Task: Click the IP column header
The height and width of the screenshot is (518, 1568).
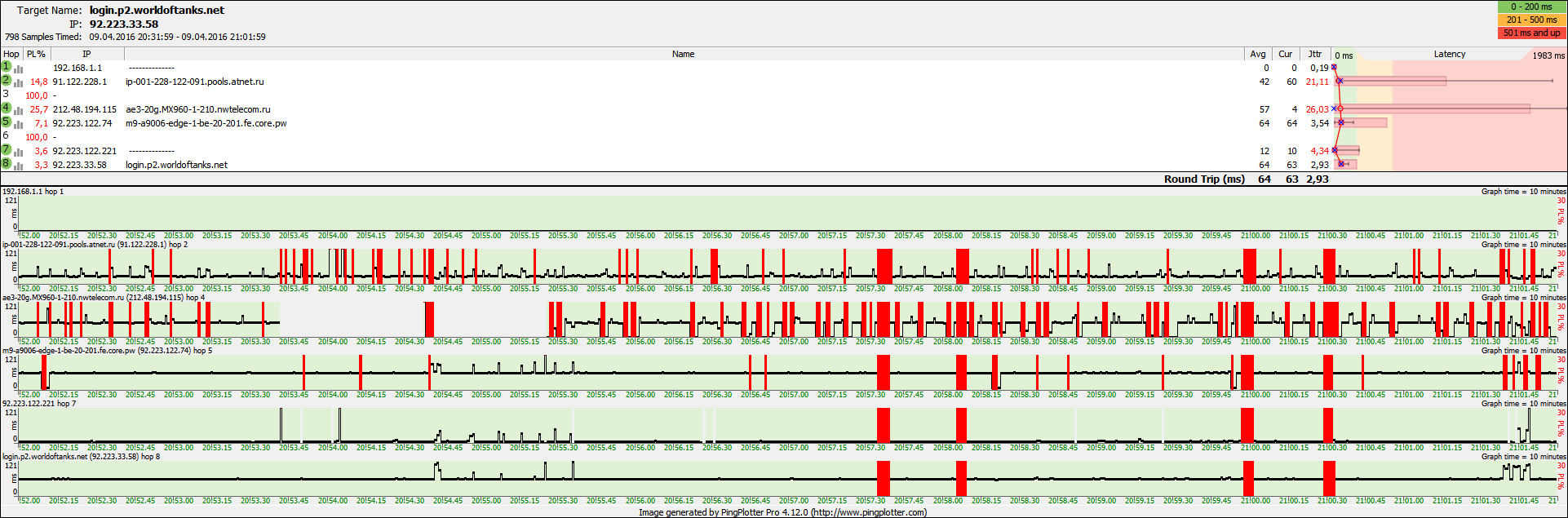Action: coord(86,54)
